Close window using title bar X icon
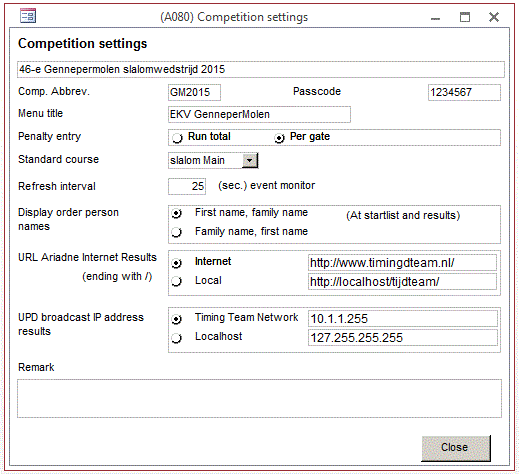 click(x=494, y=17)
